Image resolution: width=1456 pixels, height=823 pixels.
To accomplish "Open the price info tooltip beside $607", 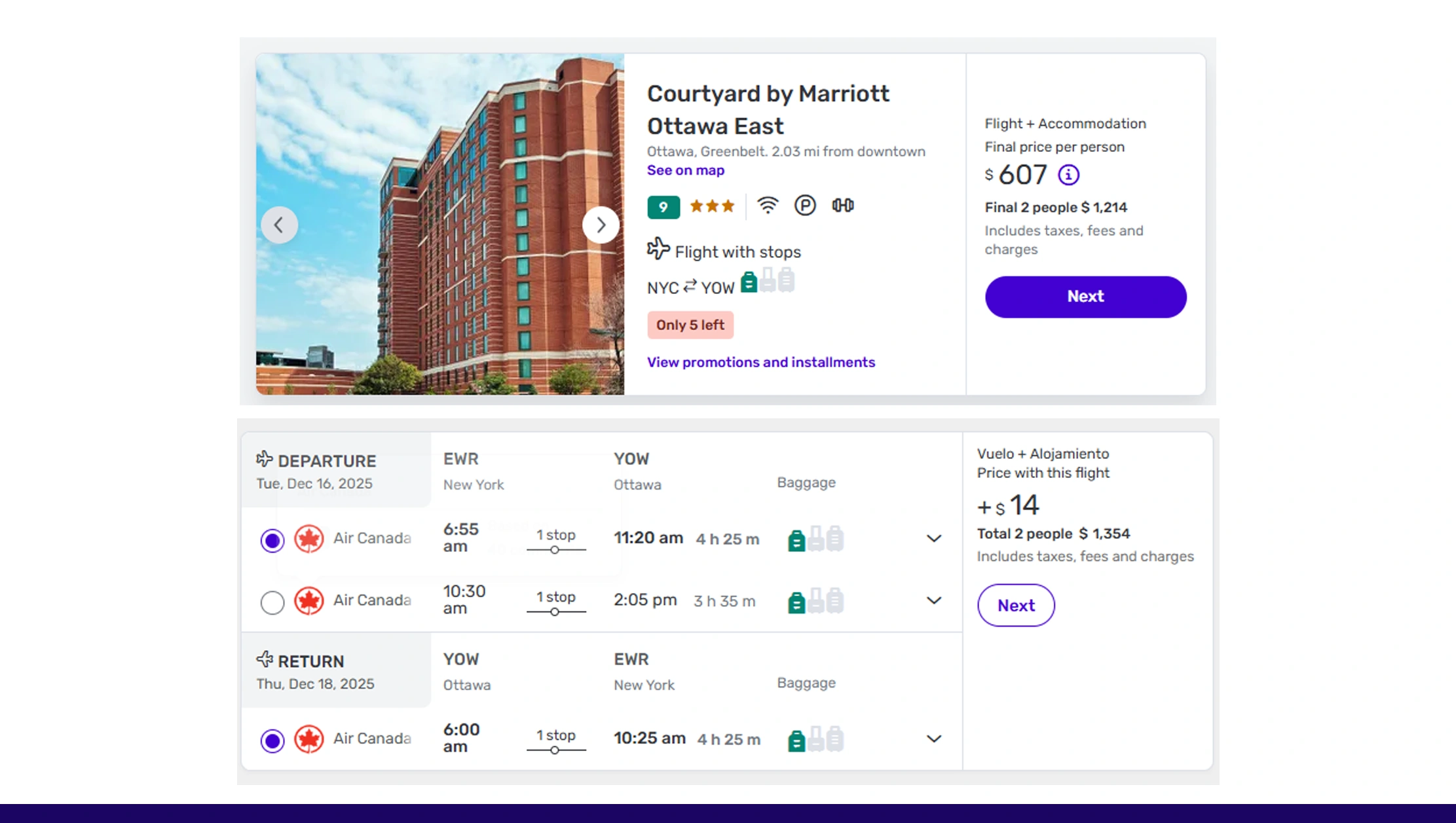I will click(x=1068, y=174).
